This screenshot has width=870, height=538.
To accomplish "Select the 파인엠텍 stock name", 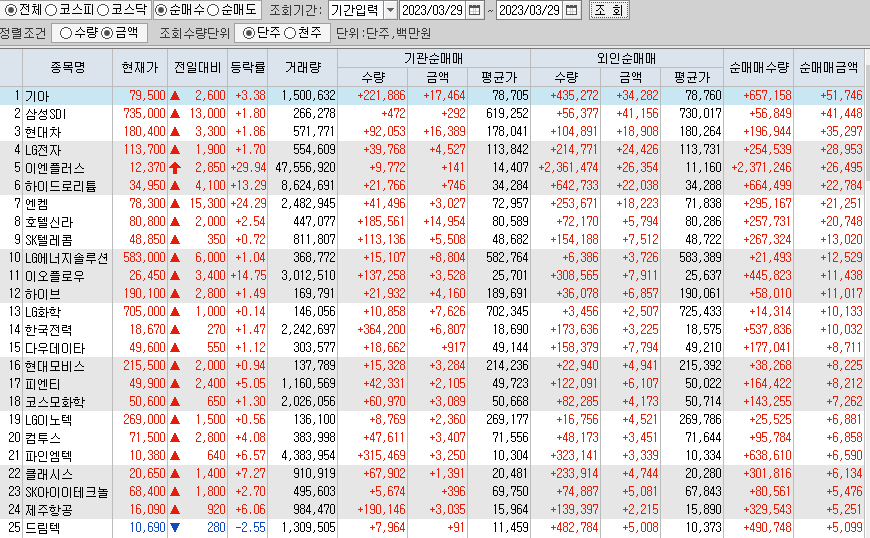I will pyautogui.click(x=48, y=456).
